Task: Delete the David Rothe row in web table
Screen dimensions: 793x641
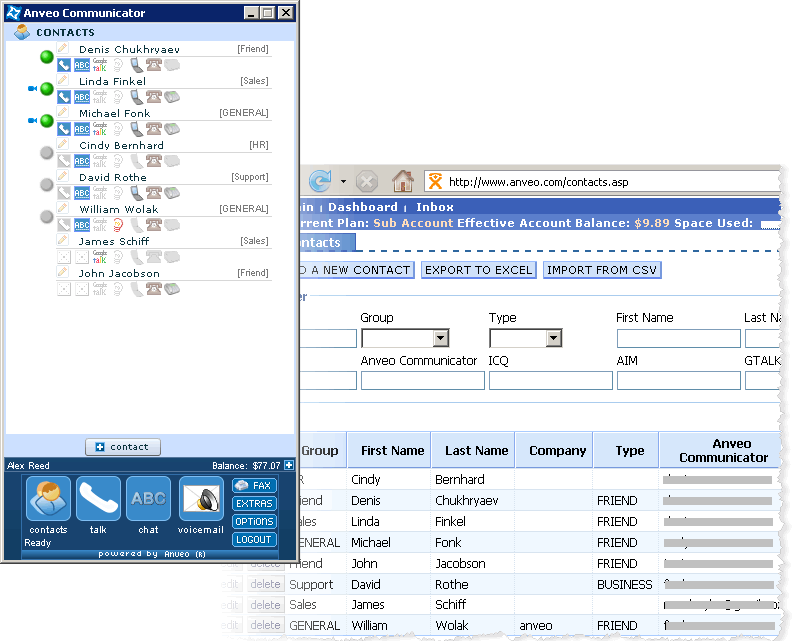Action: (x=265, y=584)
